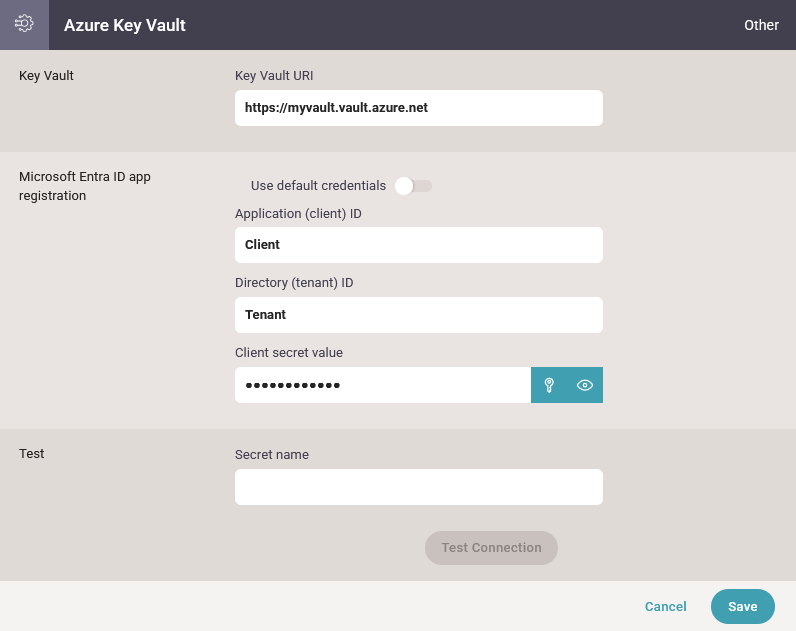Click the Key Vault section heading
The height and width of the screenshot is (631, 796).
coord(46,76)
